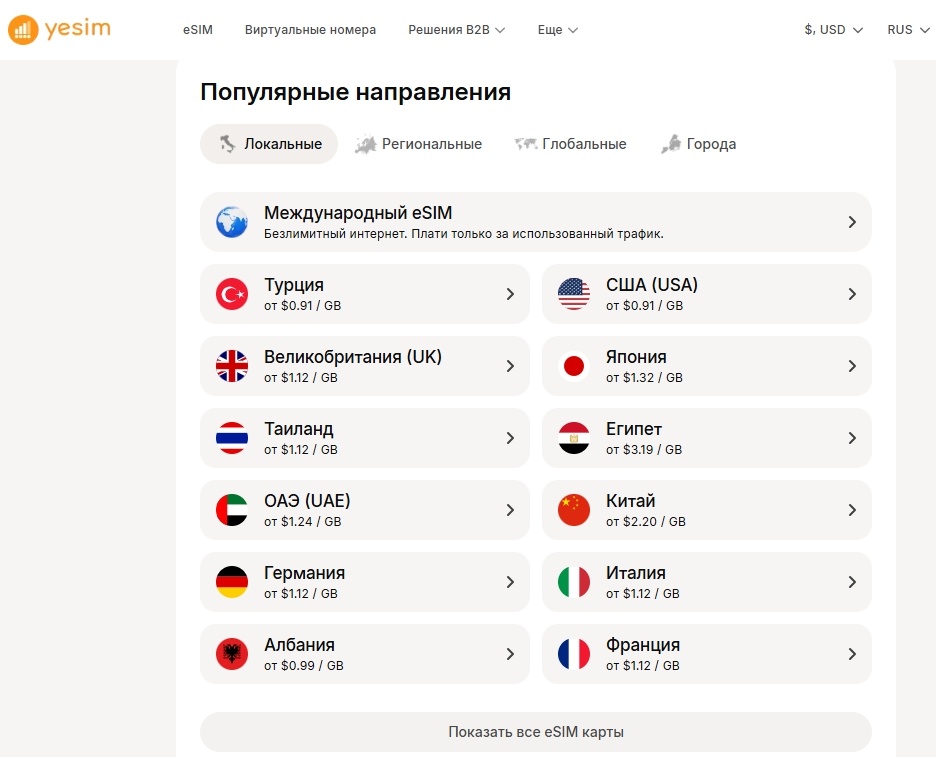Viewport: 936px width, 757px height.
Task: Click the Italy flag icon
Action: (x=574, y=582)
